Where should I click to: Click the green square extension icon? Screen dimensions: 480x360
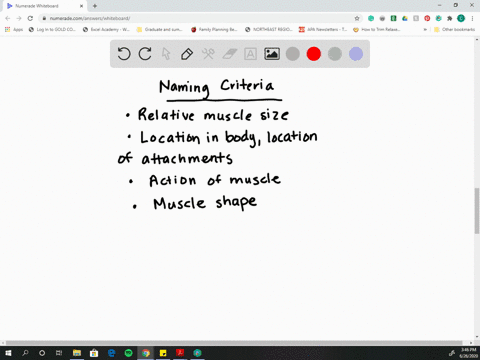[x=393, y=18]
